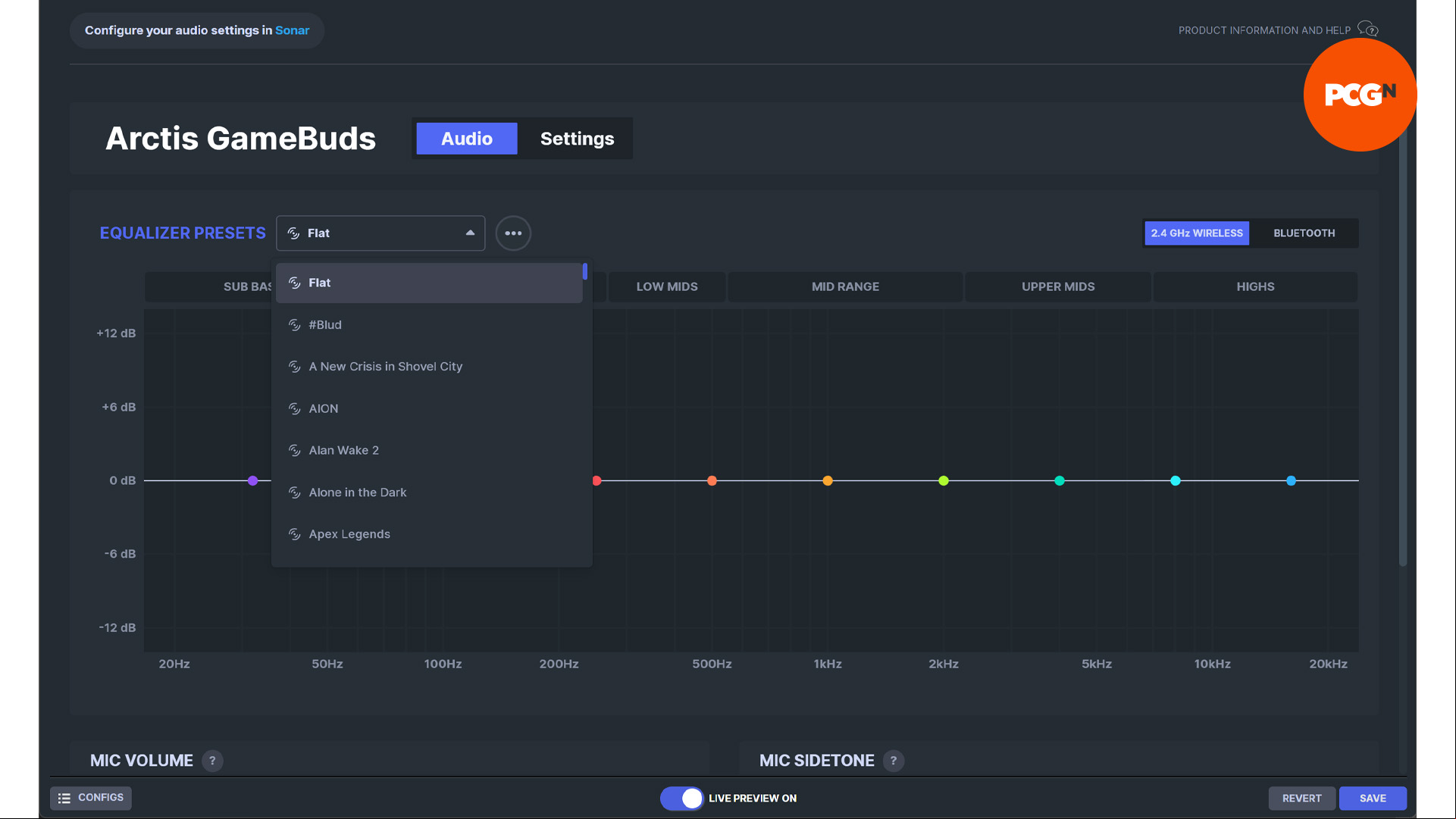
Task: Choose the #Blud preset
Action: (x=429, y=324)
